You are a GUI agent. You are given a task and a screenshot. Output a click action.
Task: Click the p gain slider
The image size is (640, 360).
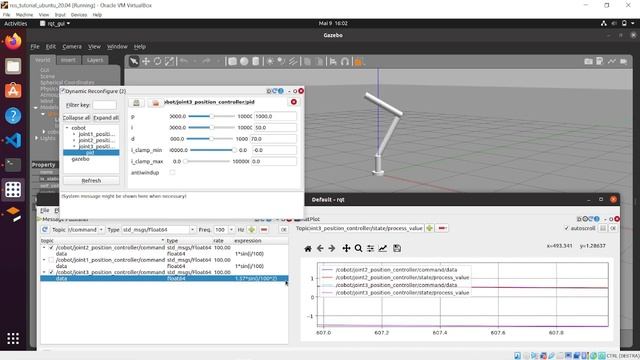[211, 116]
